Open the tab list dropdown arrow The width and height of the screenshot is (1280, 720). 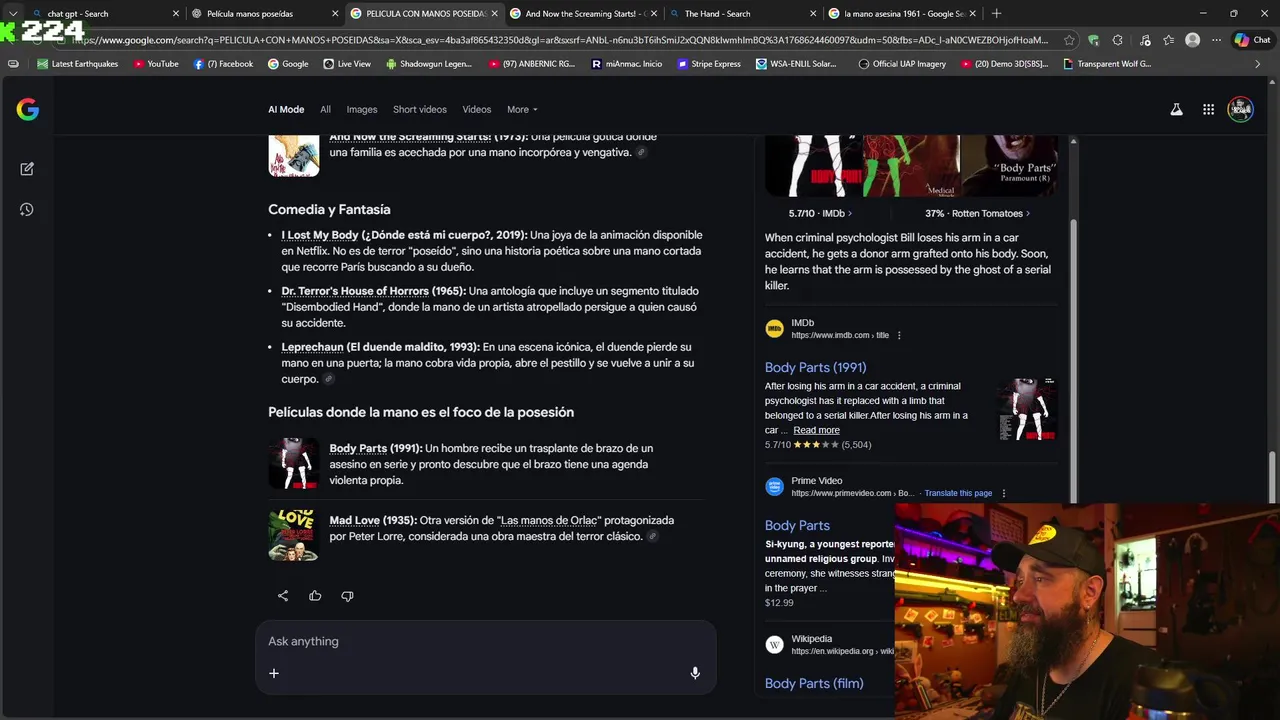pos(12,13)
